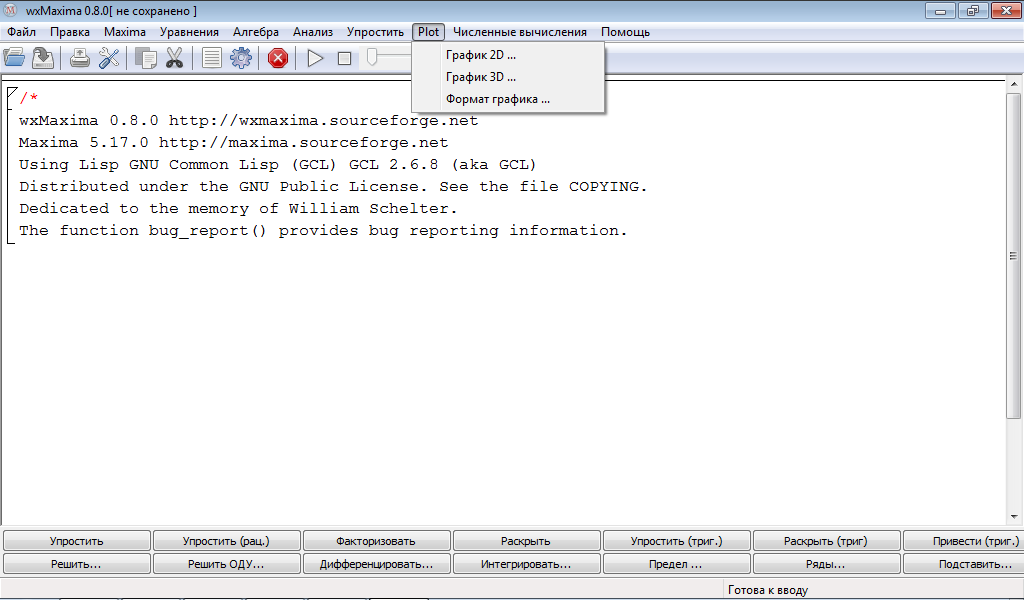Image resolution: width=1024 pixels, height=600 pixels.
Task: Insert input cell with the gear icon
Action: [240, 58]
